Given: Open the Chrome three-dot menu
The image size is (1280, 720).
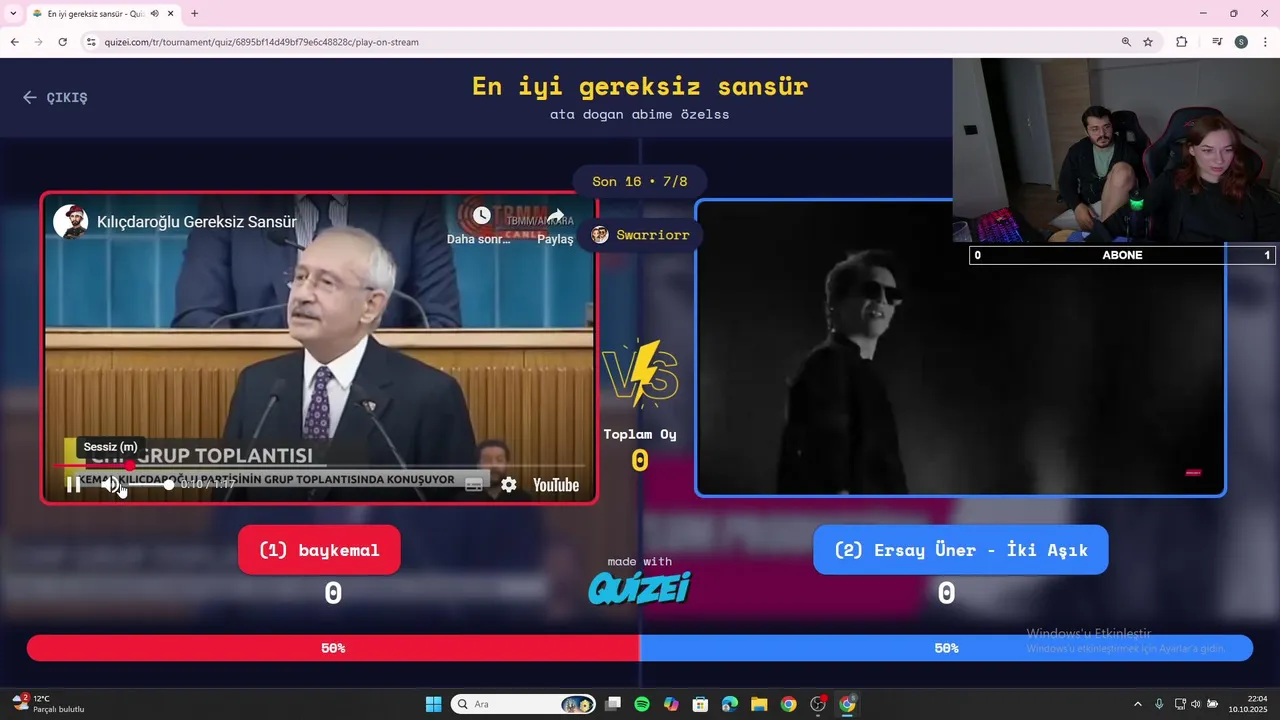Looking at the screenshot, I should [x=1265, y=42].
